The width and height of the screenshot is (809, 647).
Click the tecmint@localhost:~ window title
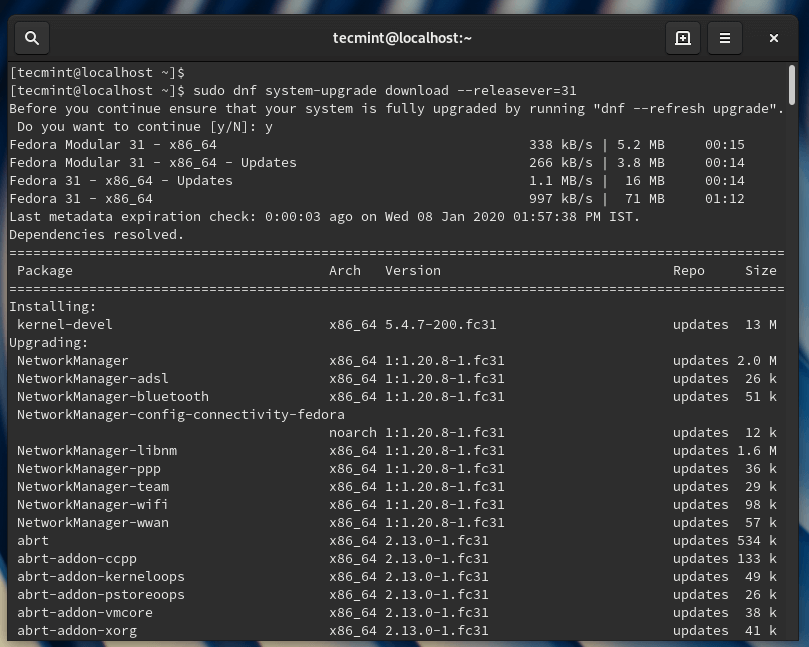[402, 38]
